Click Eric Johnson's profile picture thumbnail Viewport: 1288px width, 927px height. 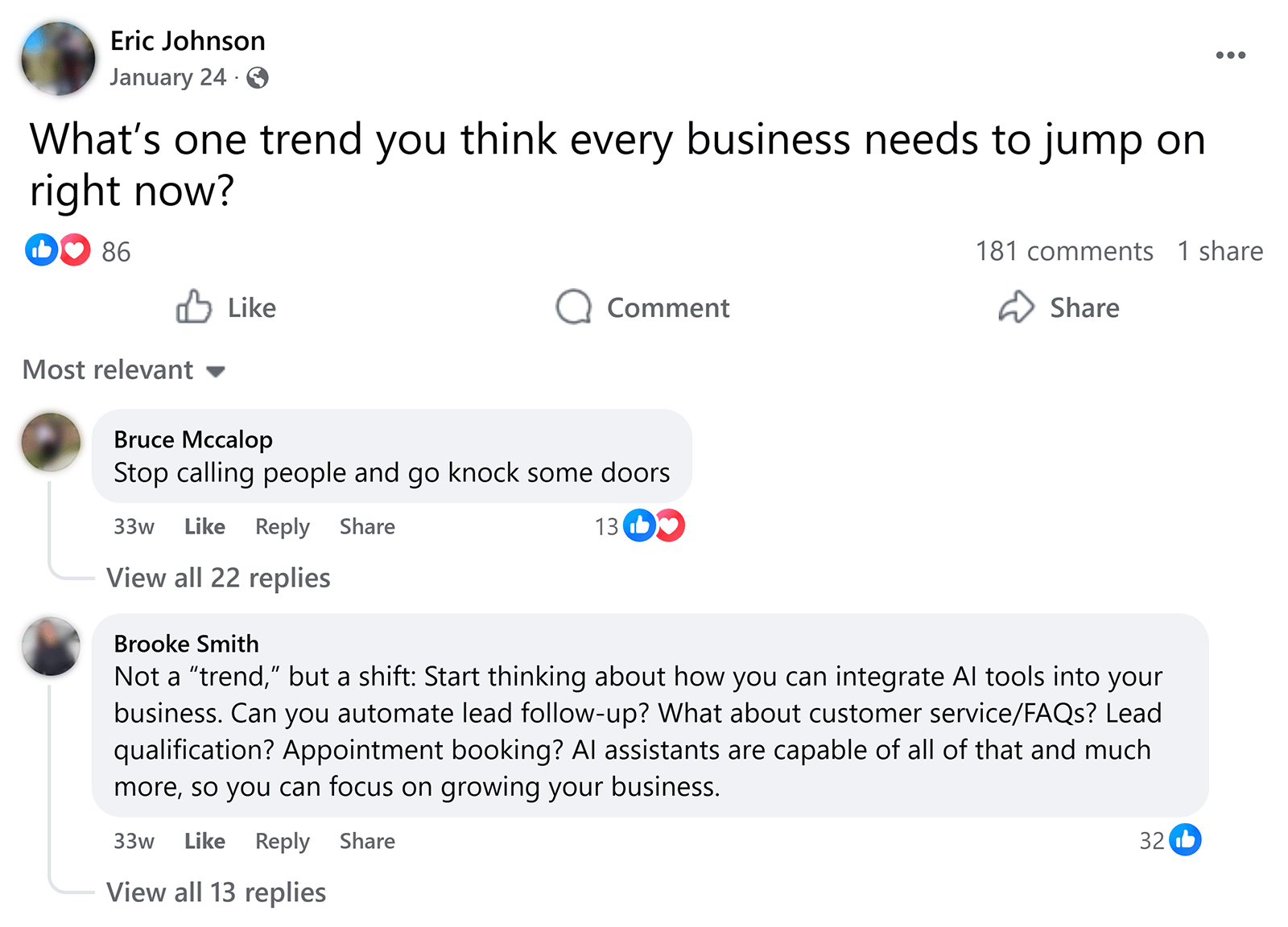point(58,58)
